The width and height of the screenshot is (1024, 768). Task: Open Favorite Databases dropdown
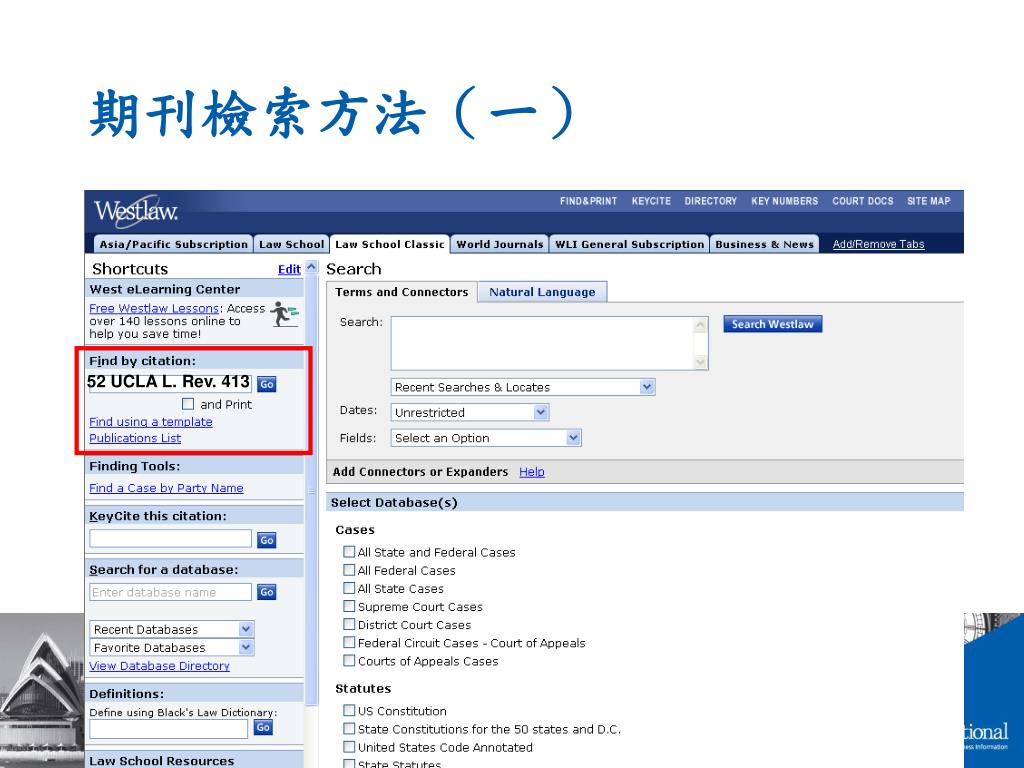click(x=172, y=648)
